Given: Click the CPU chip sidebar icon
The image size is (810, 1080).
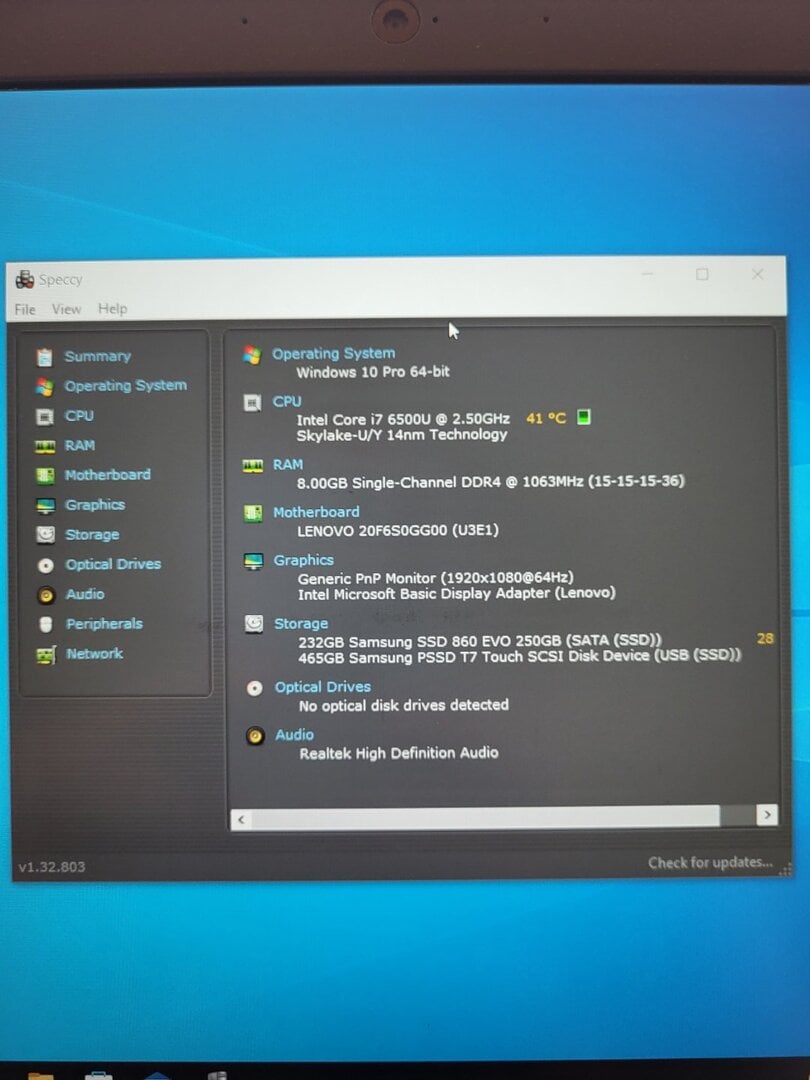Looking at the screenshot, I should click(44, 416).
